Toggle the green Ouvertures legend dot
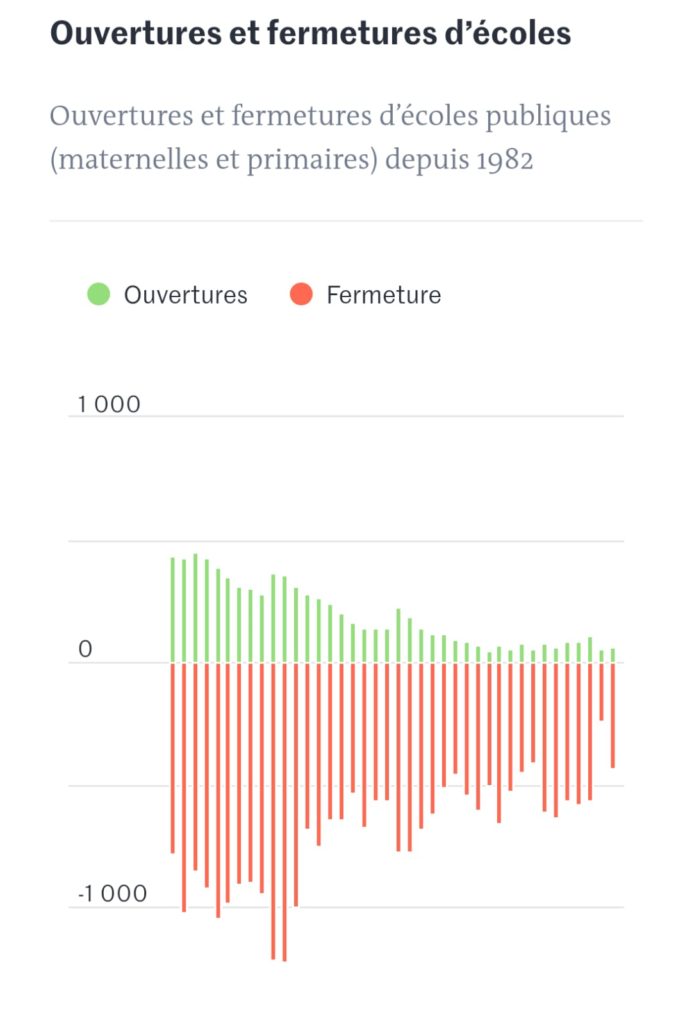Image resolution: width=683 pixels, height=1024 pixels. [99, 295]
